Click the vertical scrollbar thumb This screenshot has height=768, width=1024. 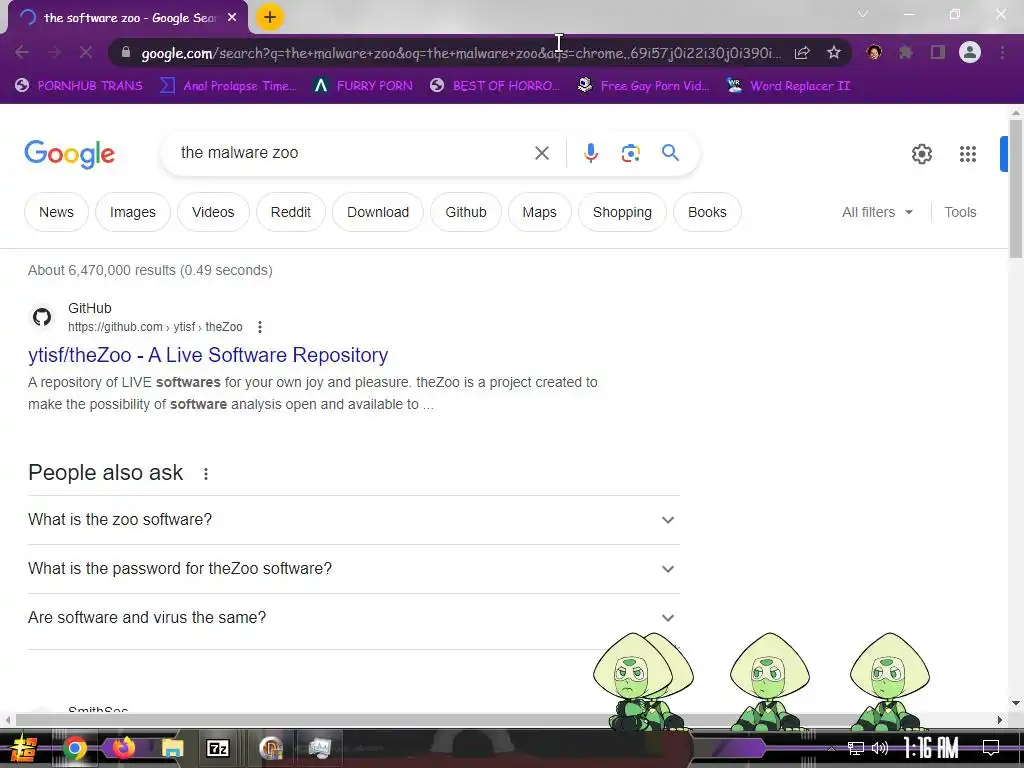tap(1015, 189)
